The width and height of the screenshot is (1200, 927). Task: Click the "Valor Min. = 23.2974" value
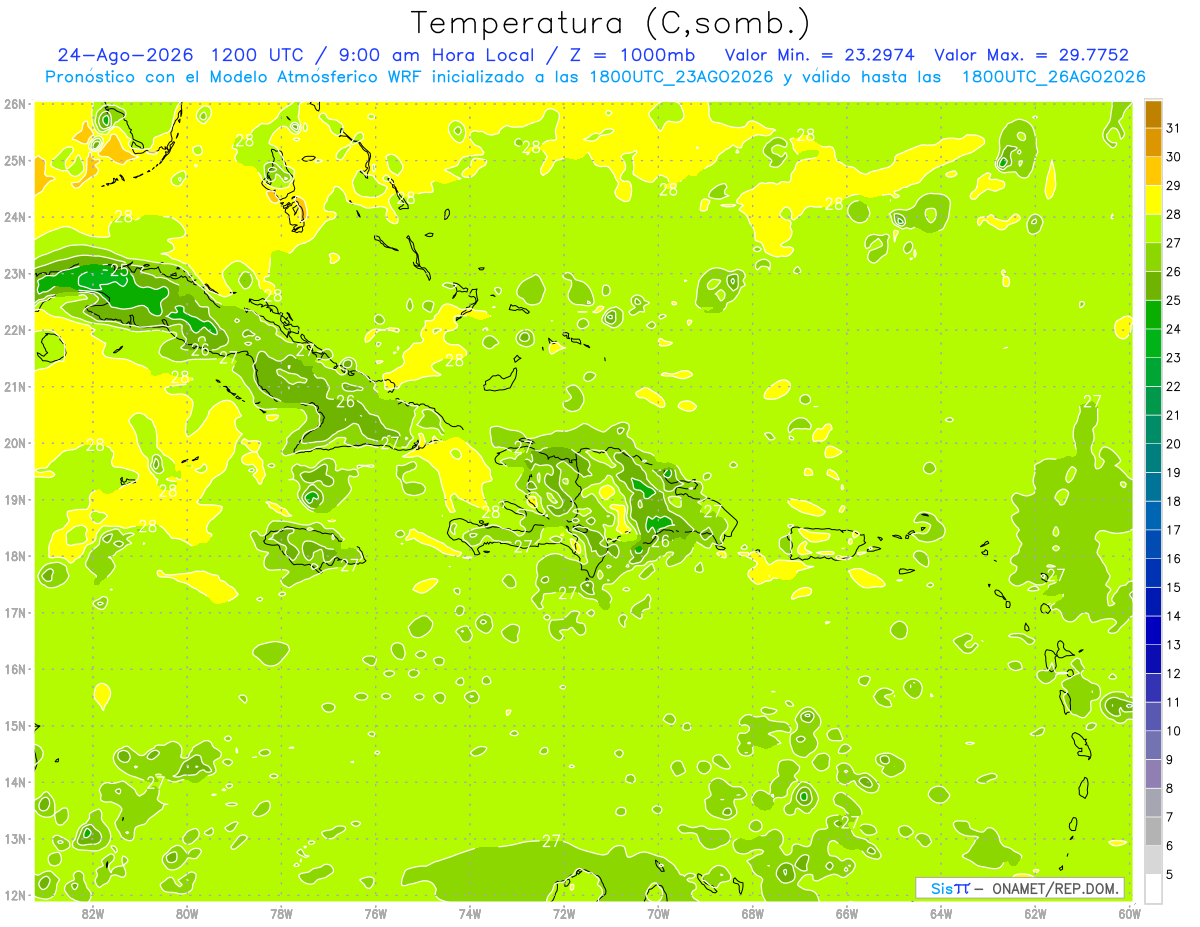tap(819, 55)
